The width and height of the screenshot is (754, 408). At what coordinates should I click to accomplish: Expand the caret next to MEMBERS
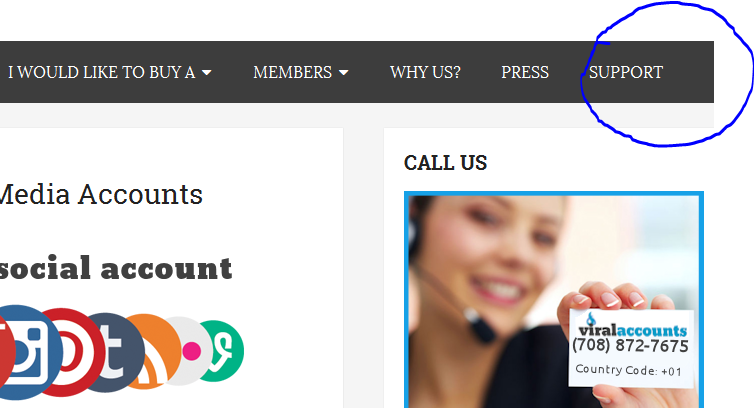point(343,73)
